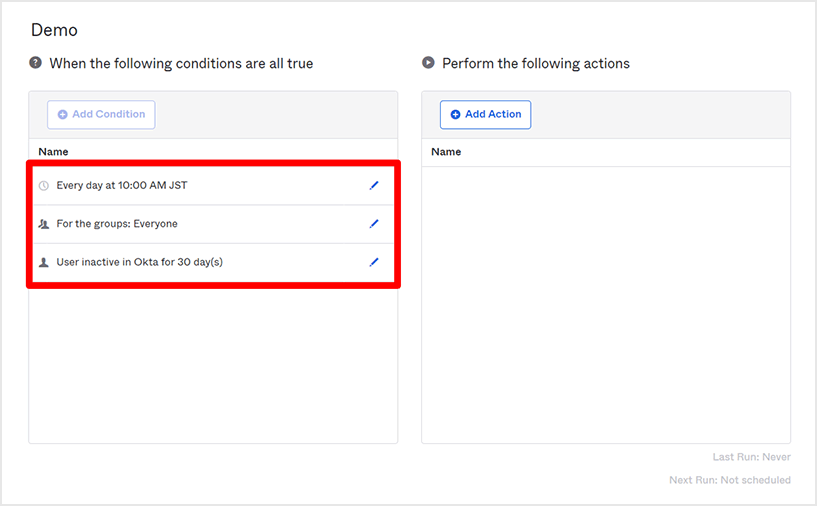817x506 pixels.
Task: Click the clock icon beside schedule condition
Action: (x=43, y=186)
